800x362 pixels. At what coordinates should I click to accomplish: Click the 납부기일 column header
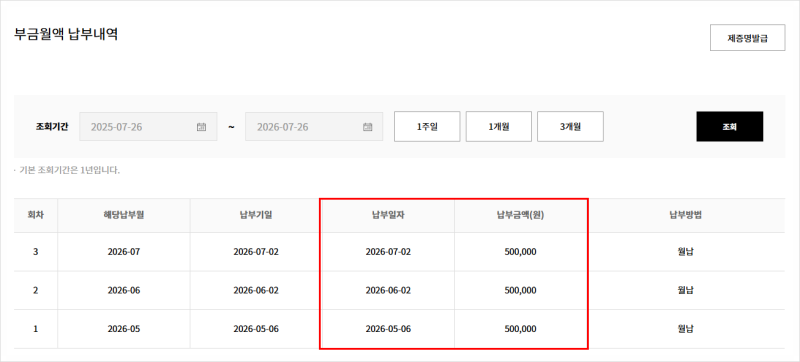coord(256,215)
